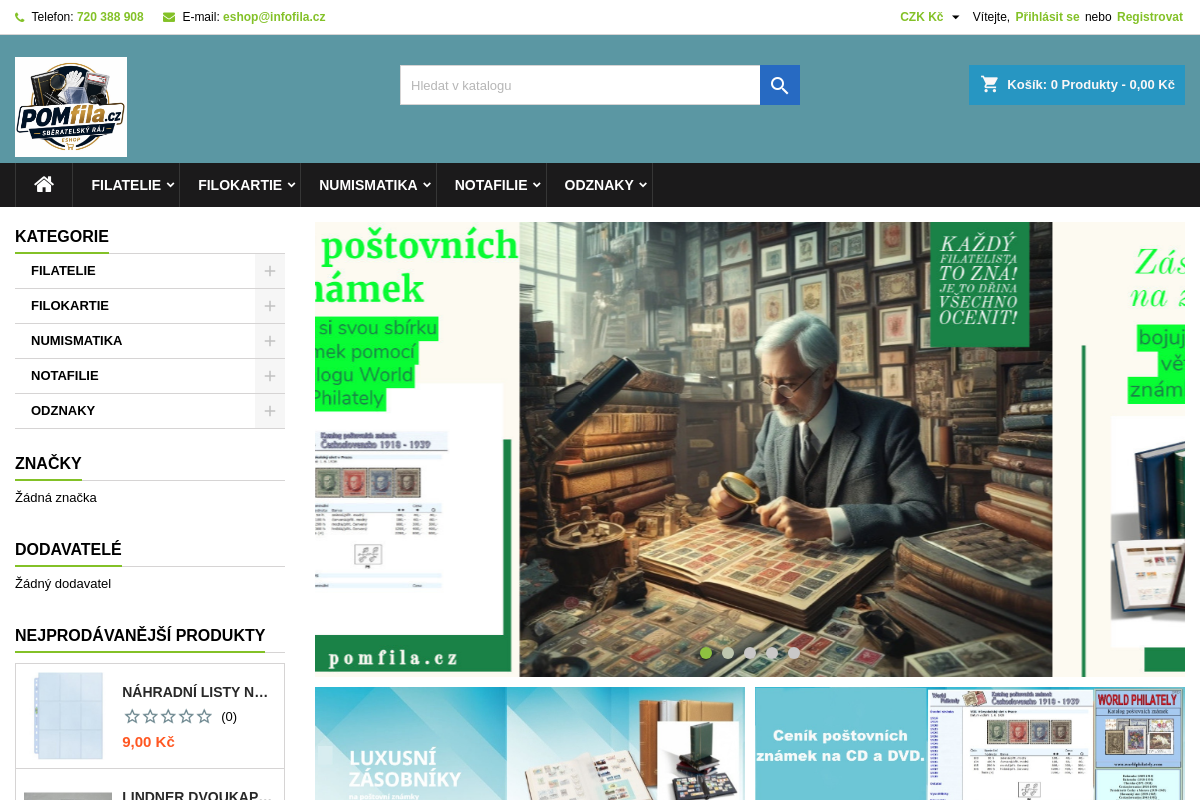Screen dimensions: 1200x800
Task: Click the POMfila.cz store logo
Action: [71, 107]
